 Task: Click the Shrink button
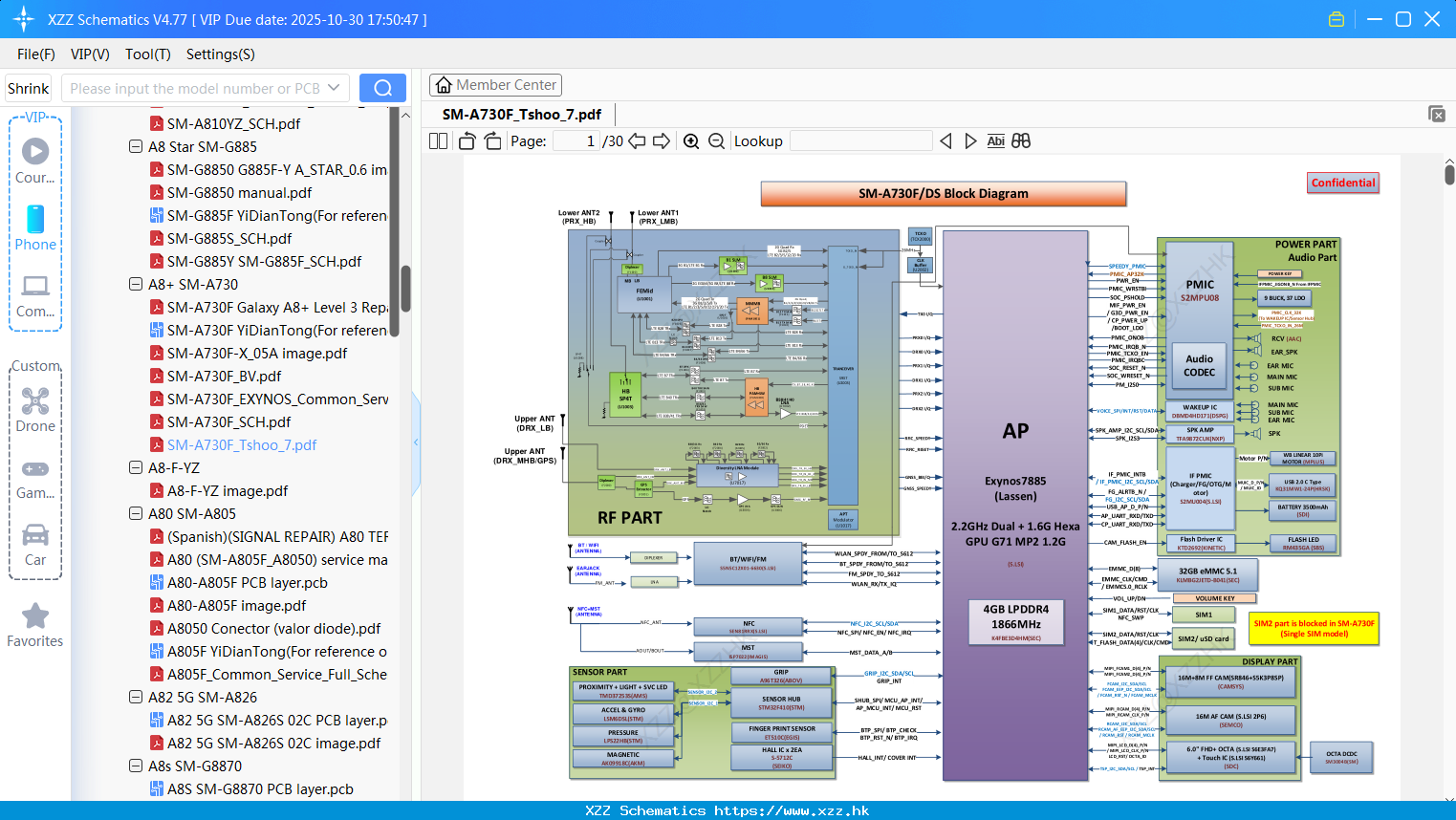pyautogui.click(x=29, y=88)
